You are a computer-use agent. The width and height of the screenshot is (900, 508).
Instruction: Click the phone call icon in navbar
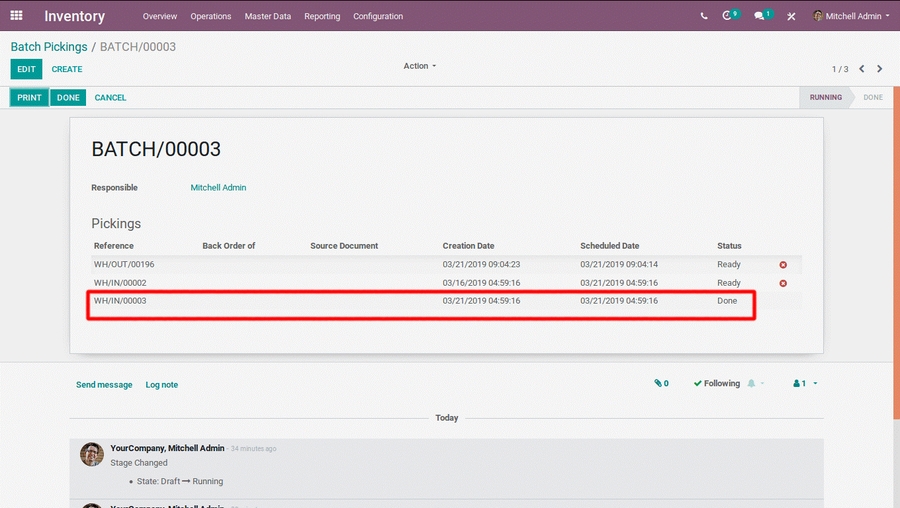(x=704, y=16)
